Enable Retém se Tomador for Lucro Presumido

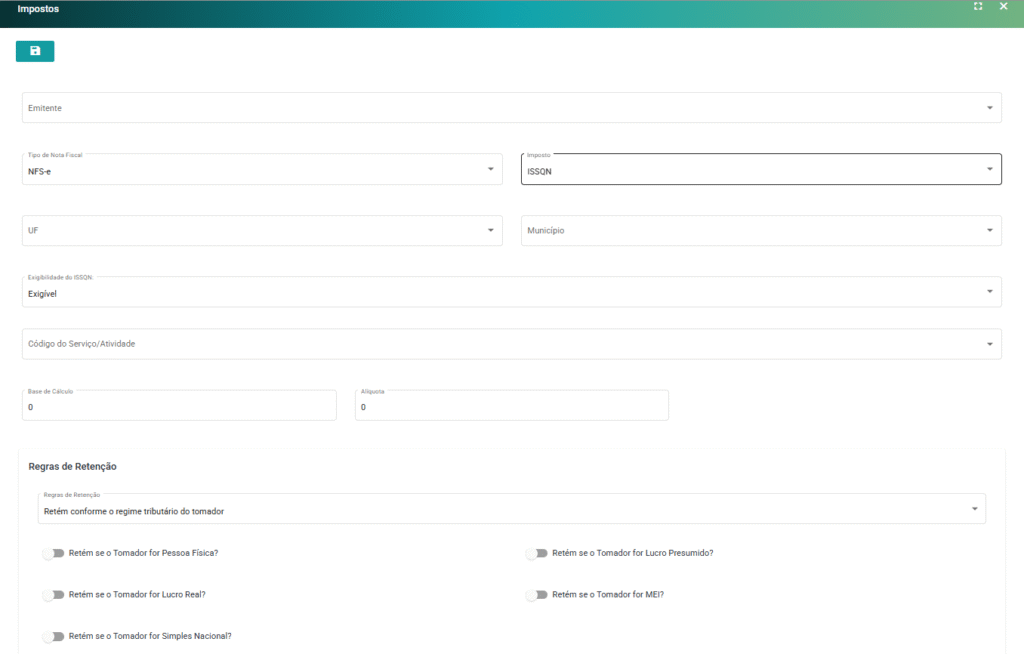click(x=537, y=553)
